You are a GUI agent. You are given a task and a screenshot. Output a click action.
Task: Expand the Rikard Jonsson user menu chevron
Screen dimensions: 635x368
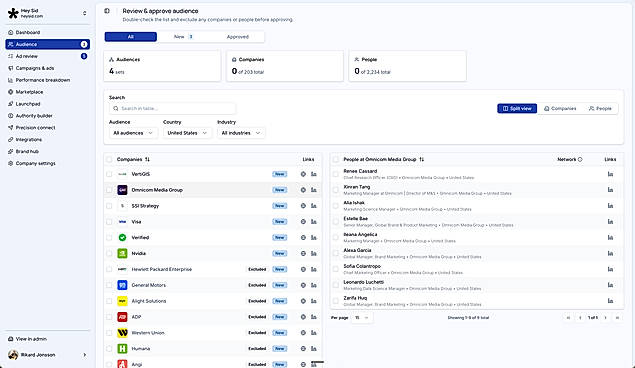point(85,355)
